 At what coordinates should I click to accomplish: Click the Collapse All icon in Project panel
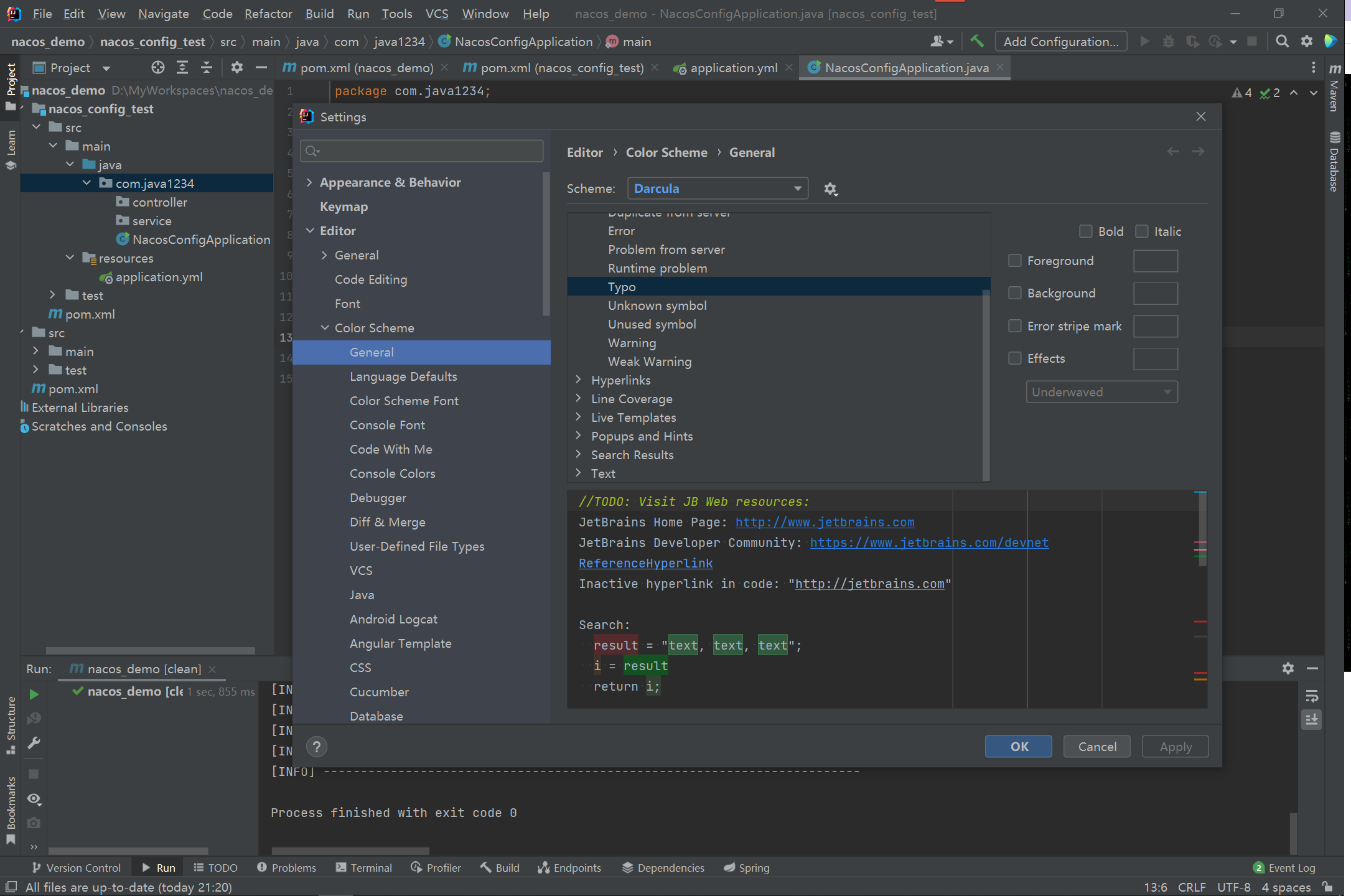(207, 67)
